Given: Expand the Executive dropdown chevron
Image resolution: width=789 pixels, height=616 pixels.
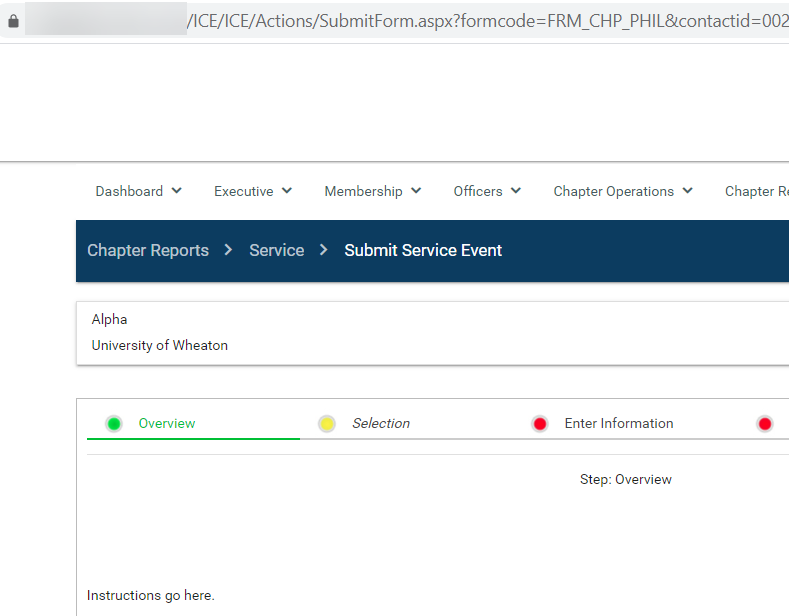Looking at the screenshot, I should (287, 191).
